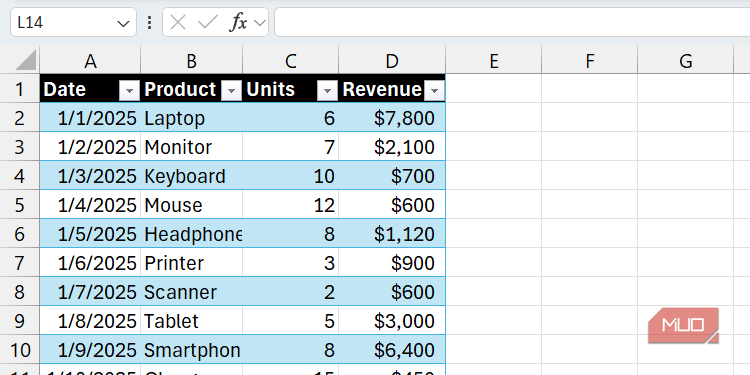750x375 pixels.
Task: Select the Printer cell
Action: tap(191, 263)
